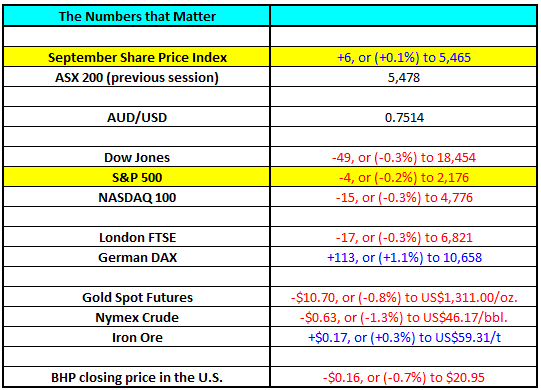Click the 'The Numbers that Matter' header cell
Screen dimensions: 541x390
[x=137, y=16]
